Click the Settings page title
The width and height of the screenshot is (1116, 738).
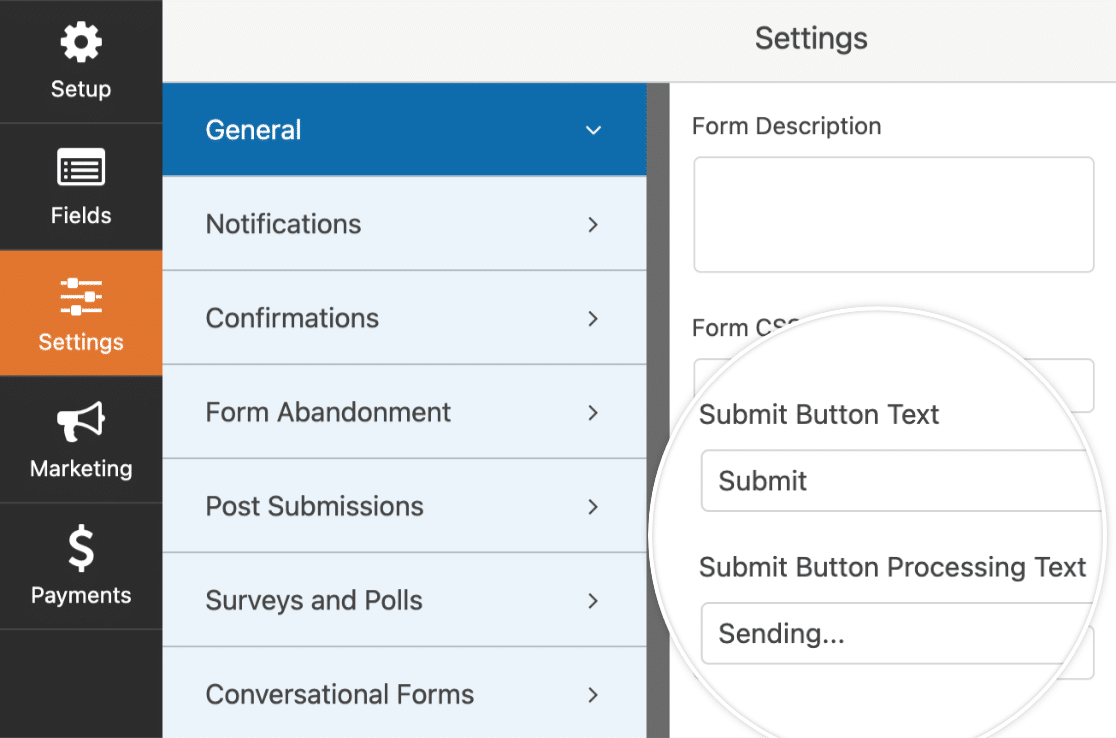point(811,38)
